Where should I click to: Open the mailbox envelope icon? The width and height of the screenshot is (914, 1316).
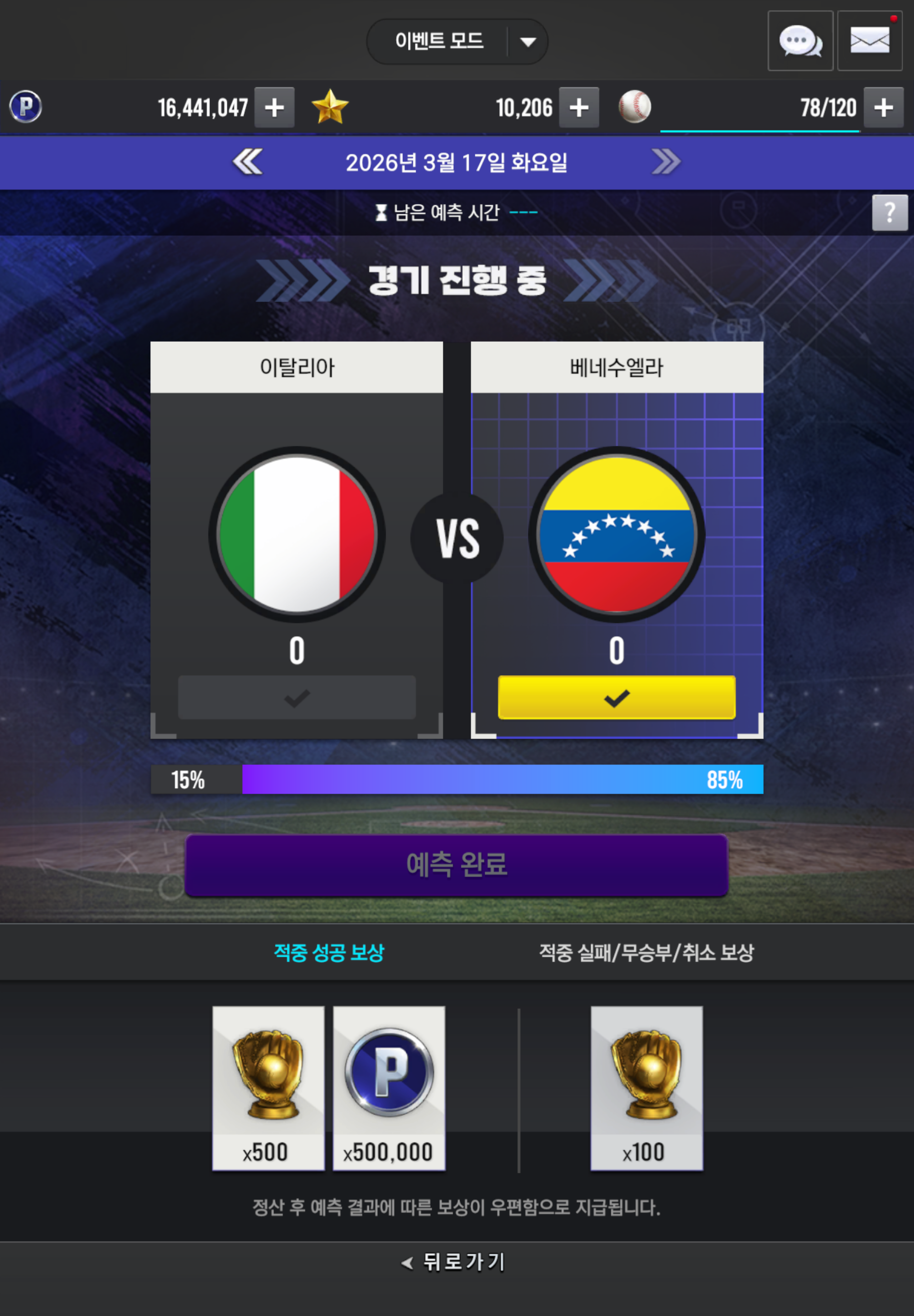click(870, 41)
